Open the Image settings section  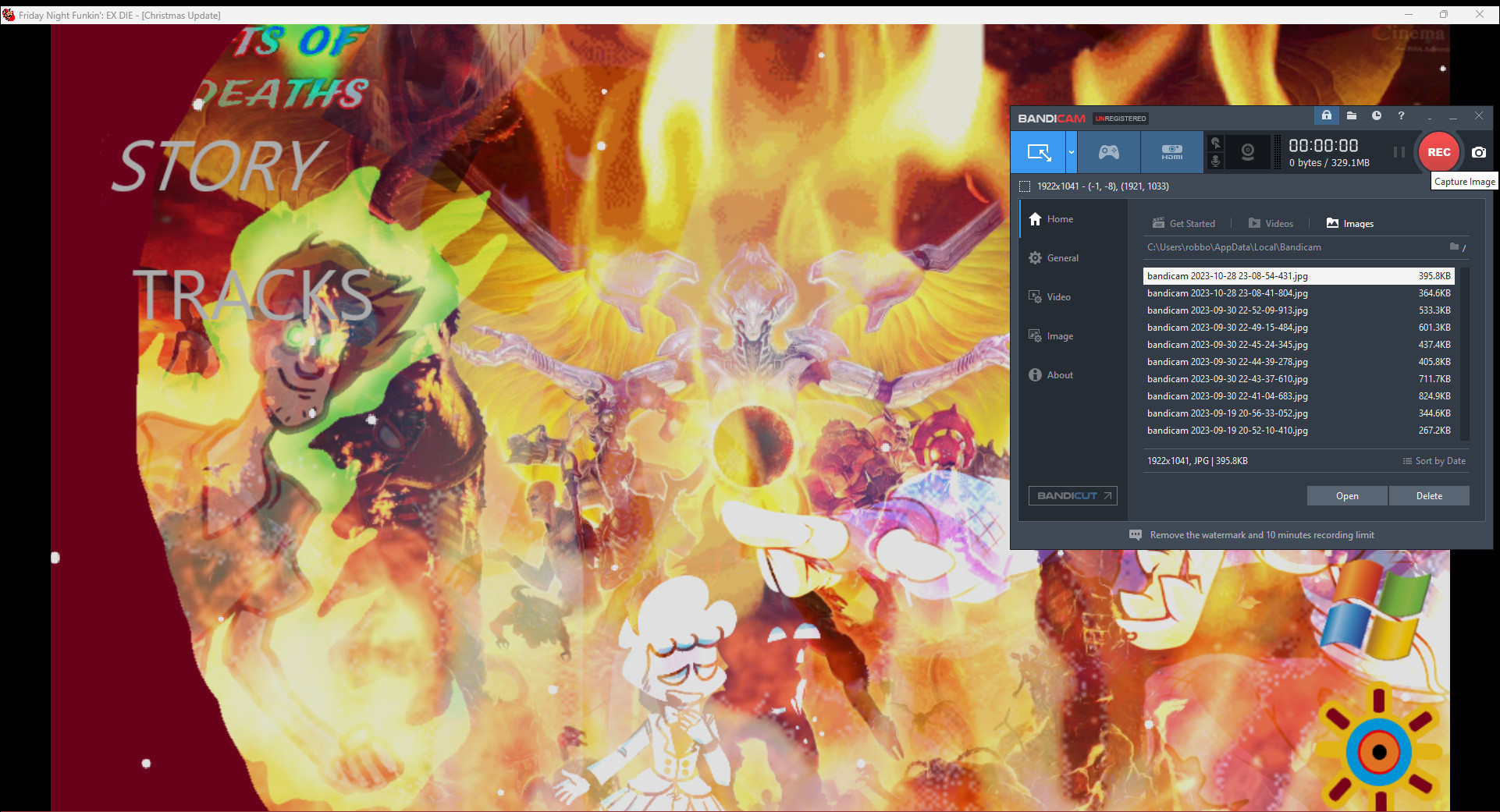pyautogui.click(x=1073, y=336)
